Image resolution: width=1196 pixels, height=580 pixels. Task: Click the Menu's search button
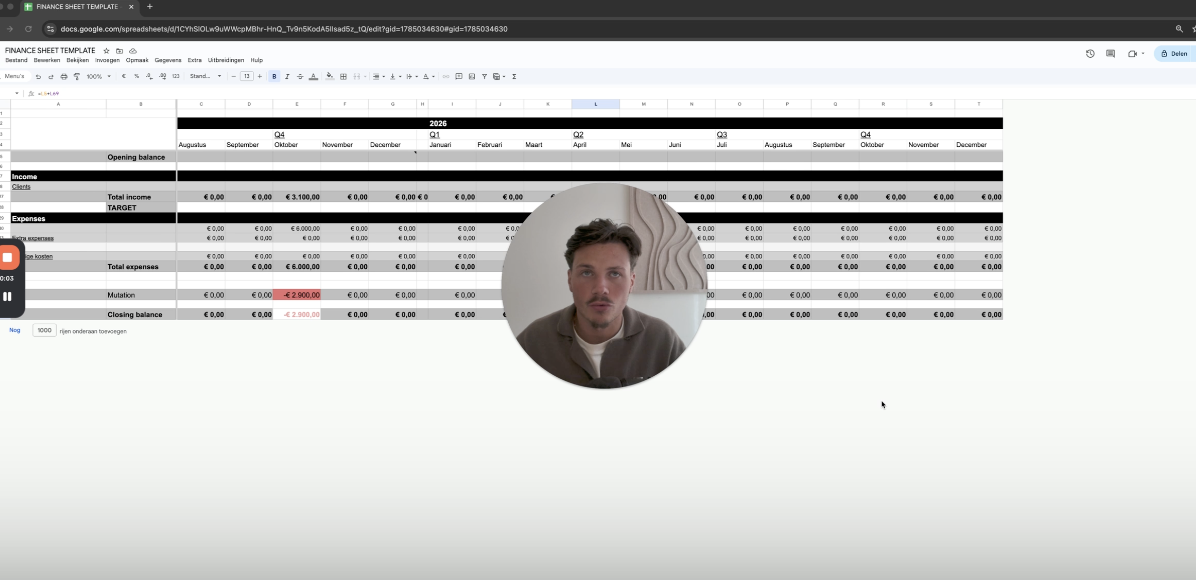pyautogui.click(x=14, y=76)
